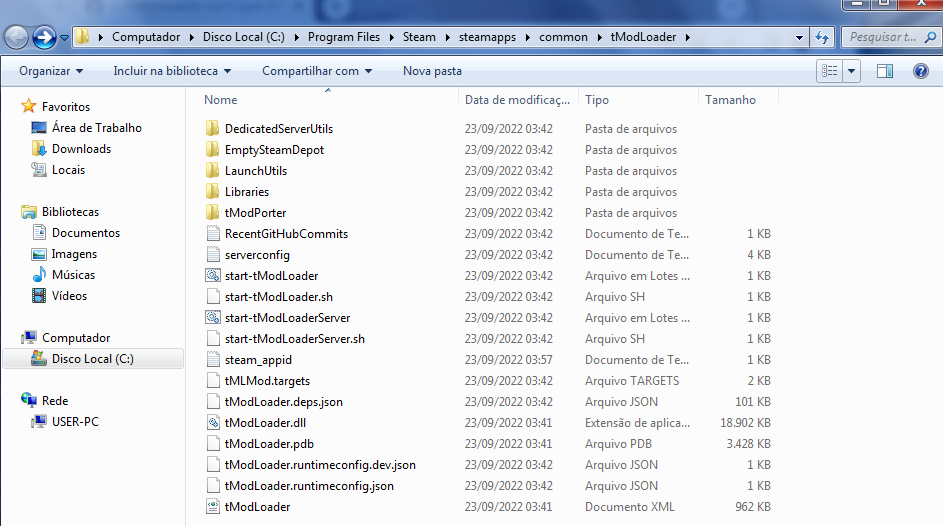Click the change view icon button
943x526 pixels.
point(830,71)
